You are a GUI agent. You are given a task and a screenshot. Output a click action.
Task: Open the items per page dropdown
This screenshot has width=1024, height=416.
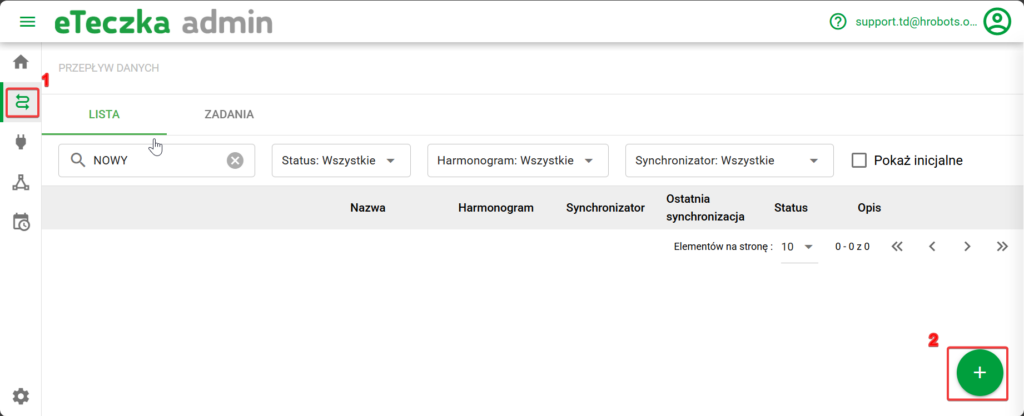797,246
